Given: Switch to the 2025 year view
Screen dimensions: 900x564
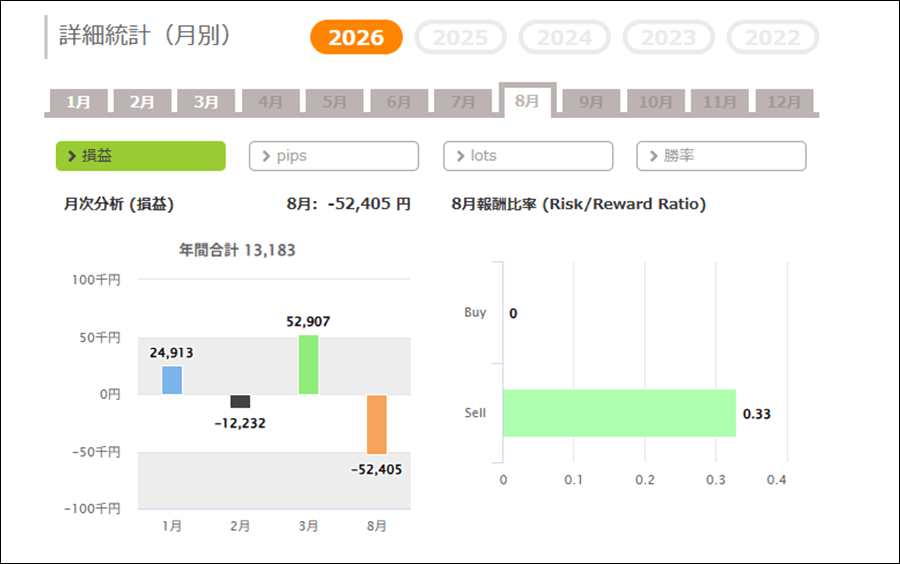Looking at the screenshot, I should [x=460, y=37].
